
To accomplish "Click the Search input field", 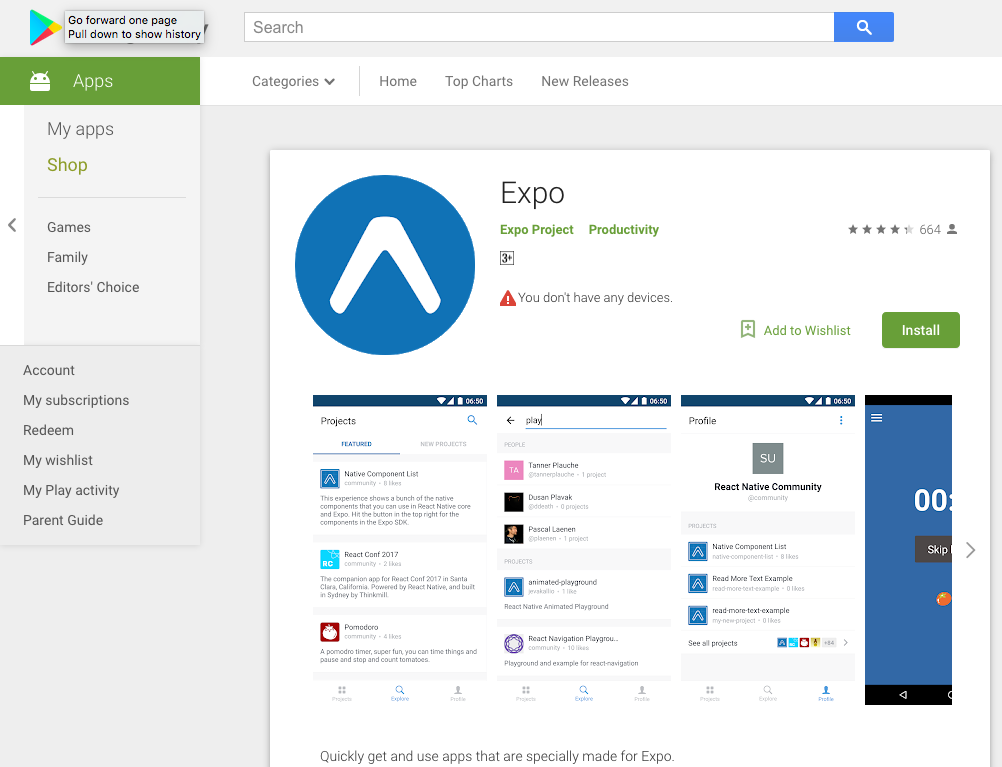I will point(539,27).
